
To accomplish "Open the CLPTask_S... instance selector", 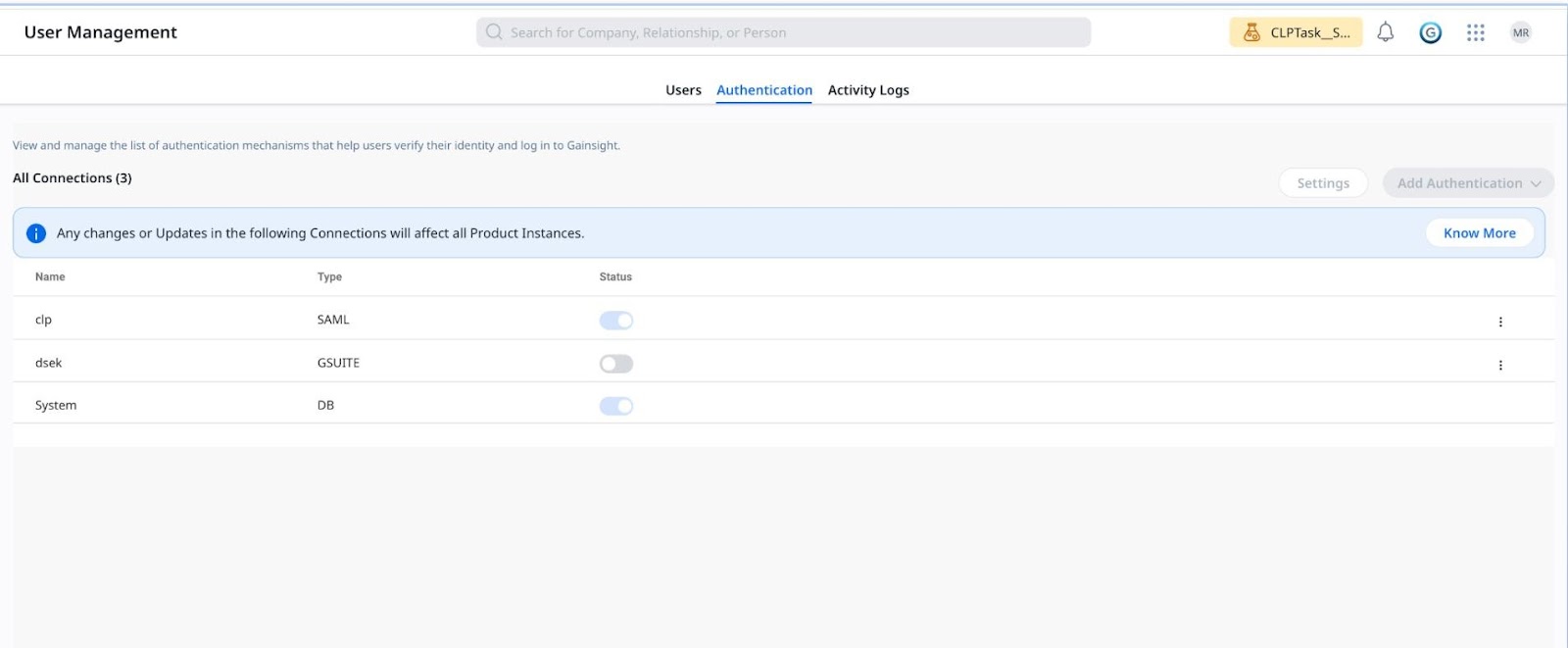I will point(1296,32).
